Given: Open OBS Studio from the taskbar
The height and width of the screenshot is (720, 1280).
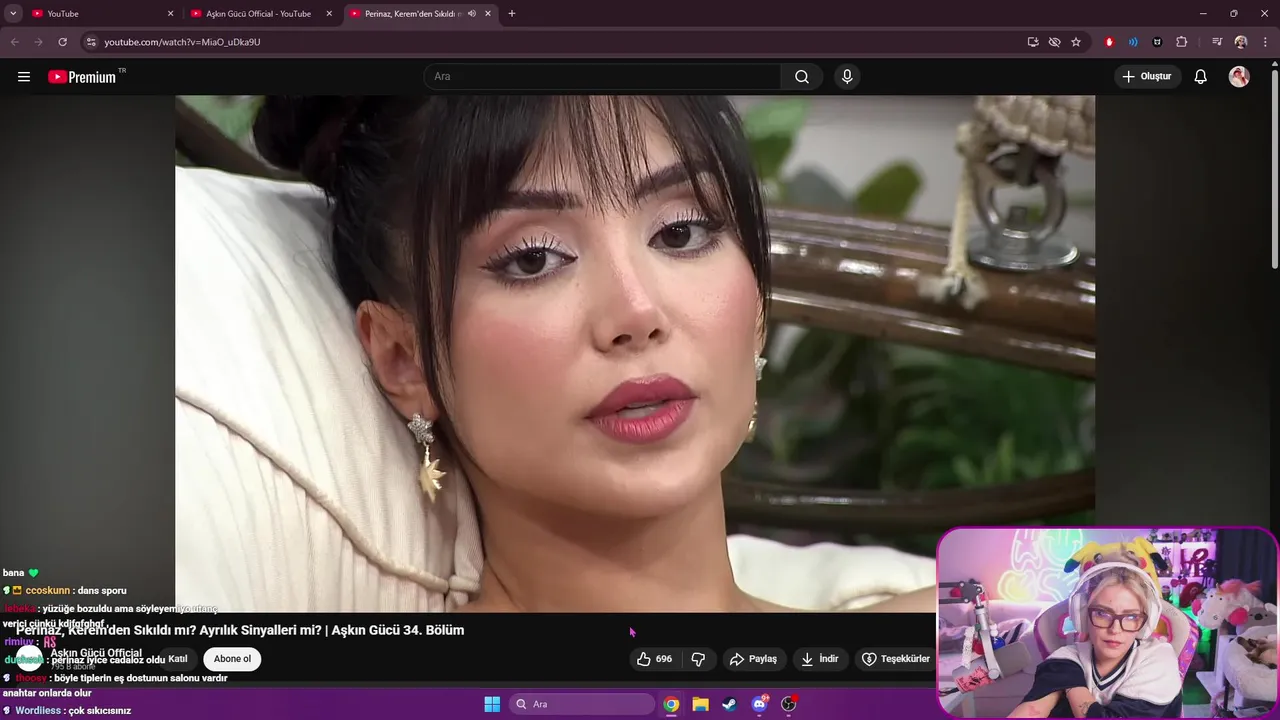Looking at the screenshot, I should point(789,704).
